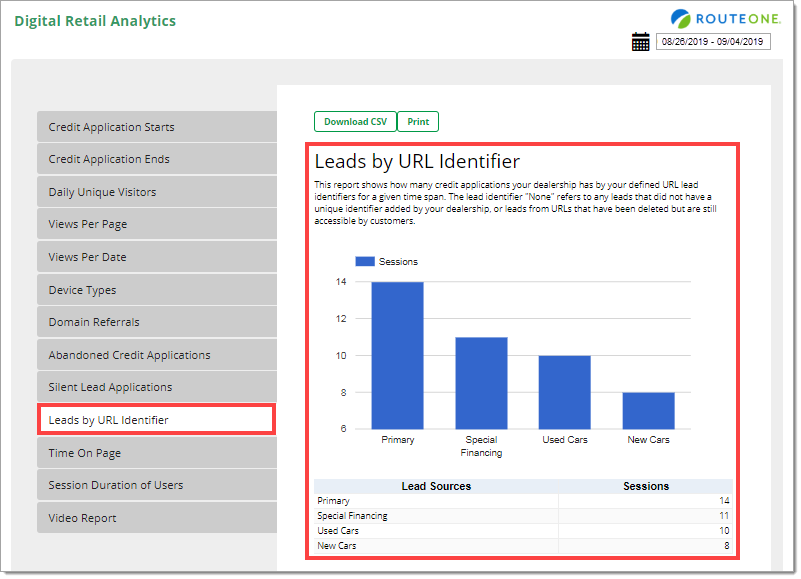801x579 pixels.
Task: Open Credit Application Ends report
Action: click(x=156, y=159)
